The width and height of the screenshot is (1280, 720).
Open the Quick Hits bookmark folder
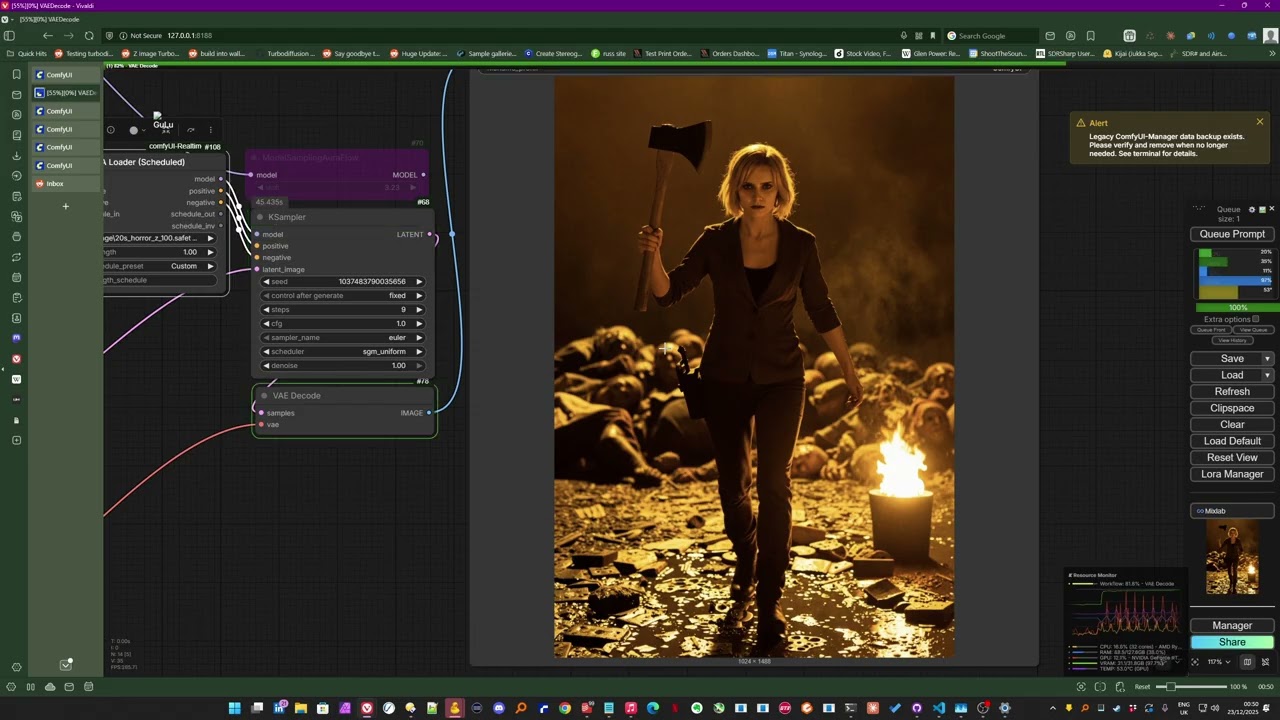point(26,54)
